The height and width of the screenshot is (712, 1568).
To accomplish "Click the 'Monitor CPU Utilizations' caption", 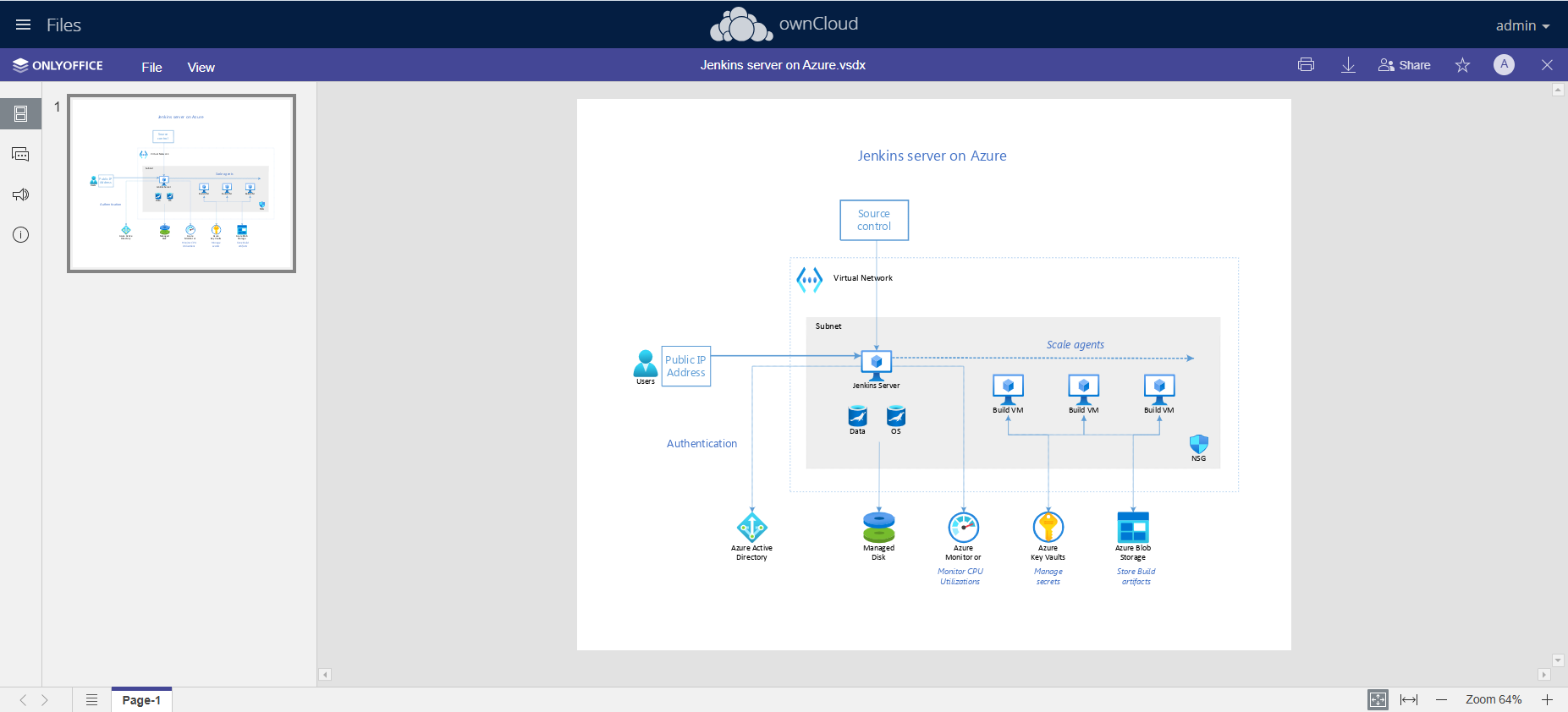I will tap(960, 577).
